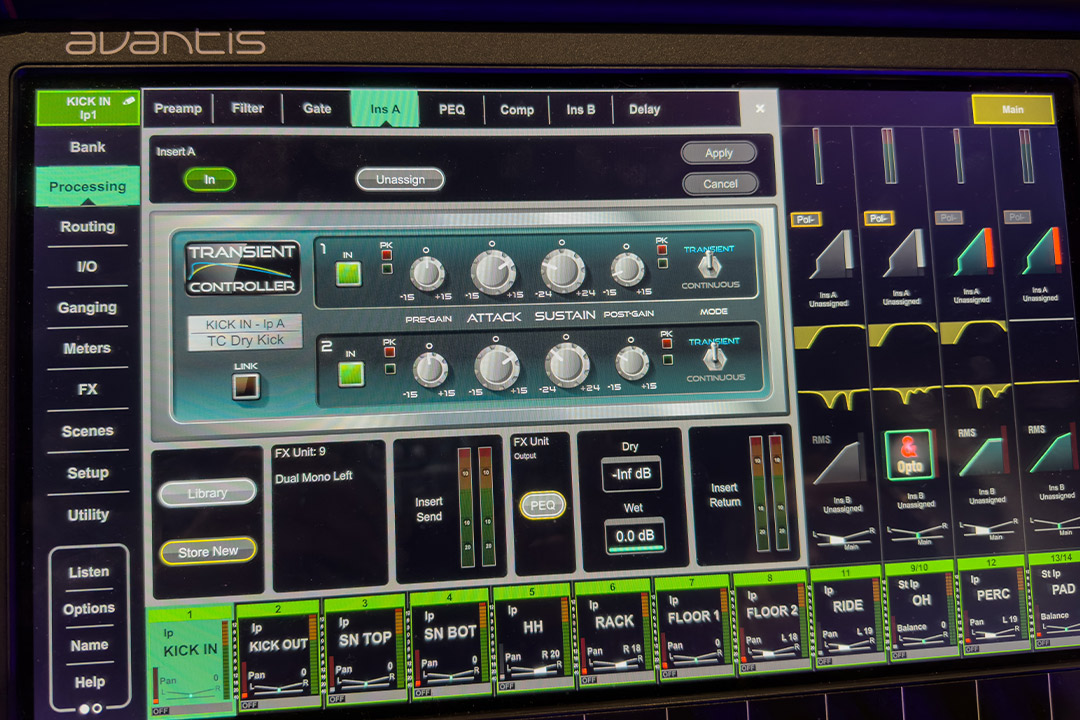Open the Utility screen
1080x720 pixels.
(x=87, y=515)
